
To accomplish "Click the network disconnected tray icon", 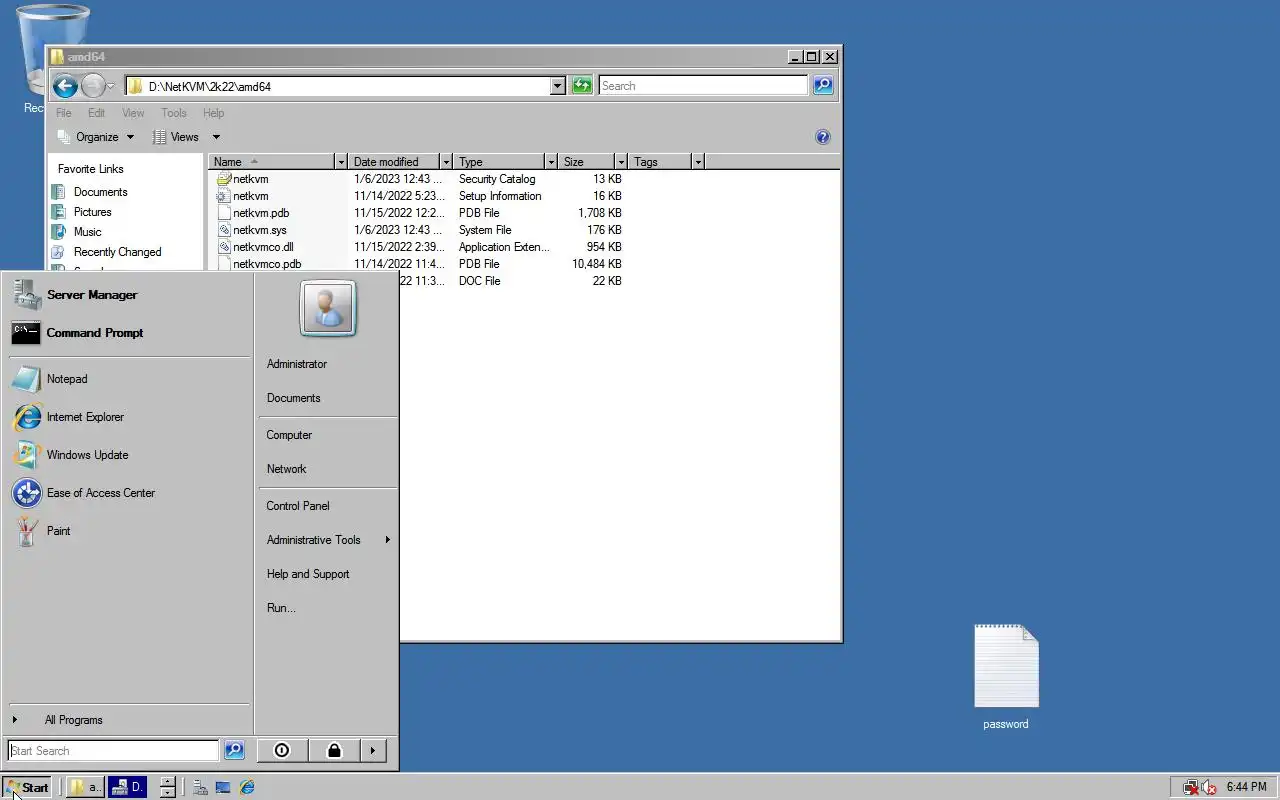I will (1191, 787).
